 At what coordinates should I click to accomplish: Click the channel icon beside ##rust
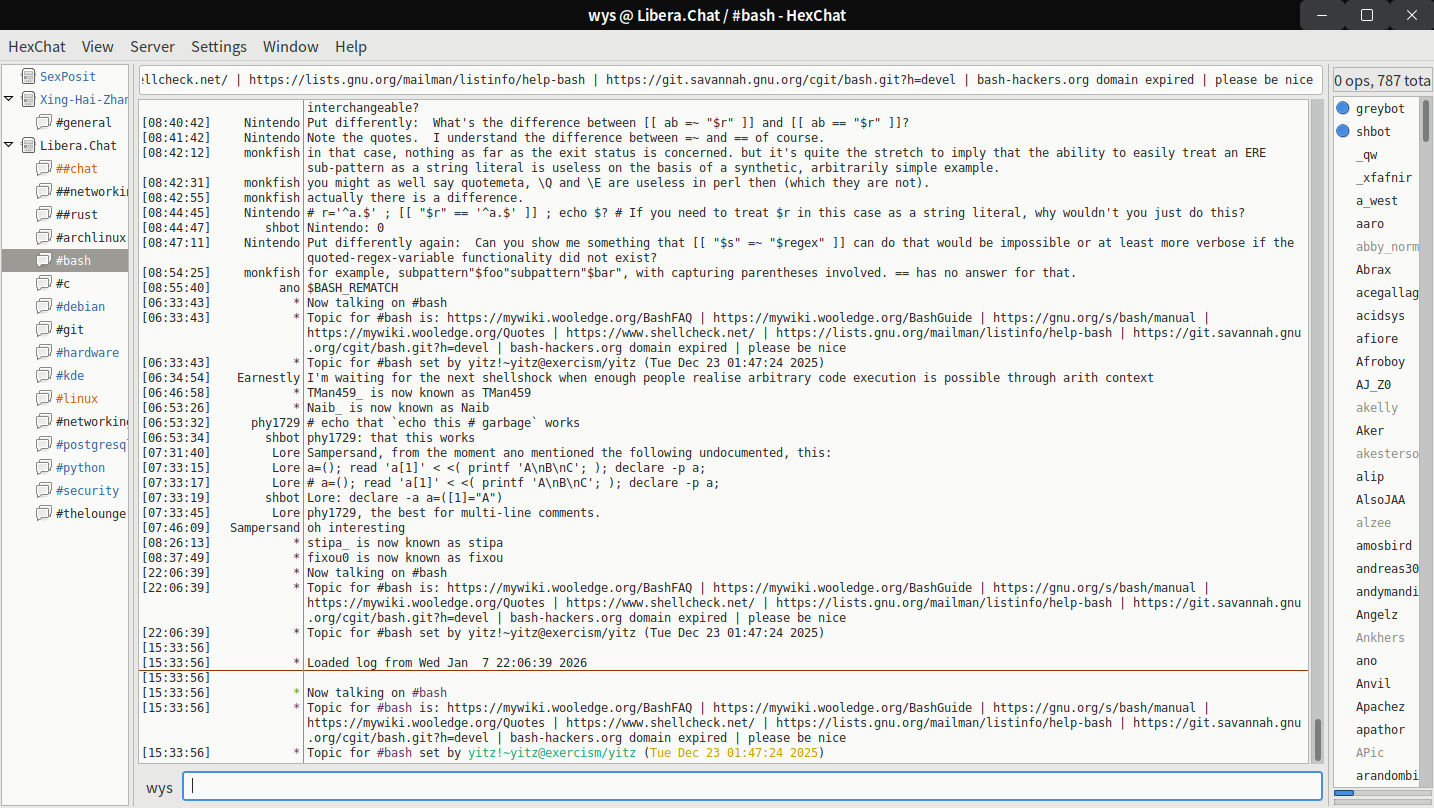[x=43, y=214]
